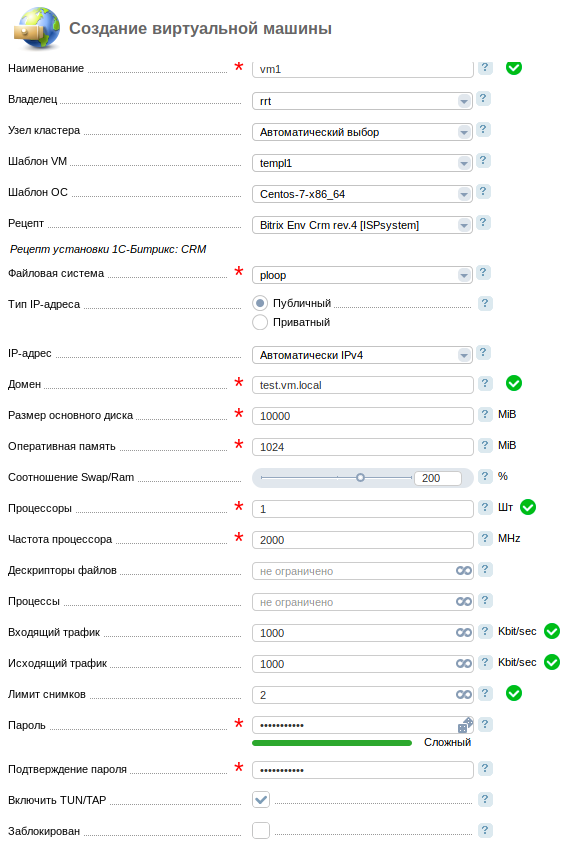
Task: Uncheck the Включить TUN/TAP checkbox
Action: pyautogui.click(x=261, y=799)
